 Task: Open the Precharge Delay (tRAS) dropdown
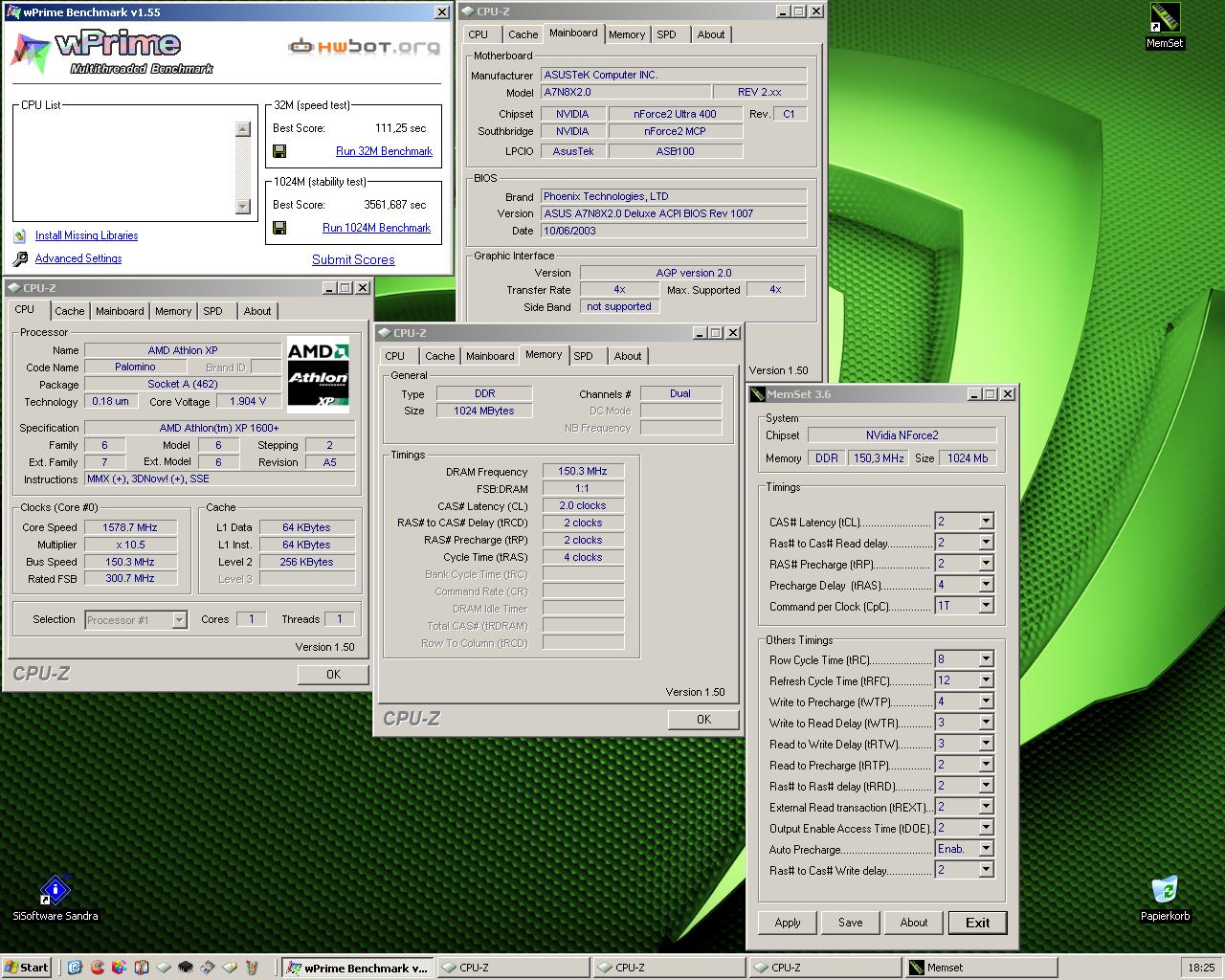986,585
